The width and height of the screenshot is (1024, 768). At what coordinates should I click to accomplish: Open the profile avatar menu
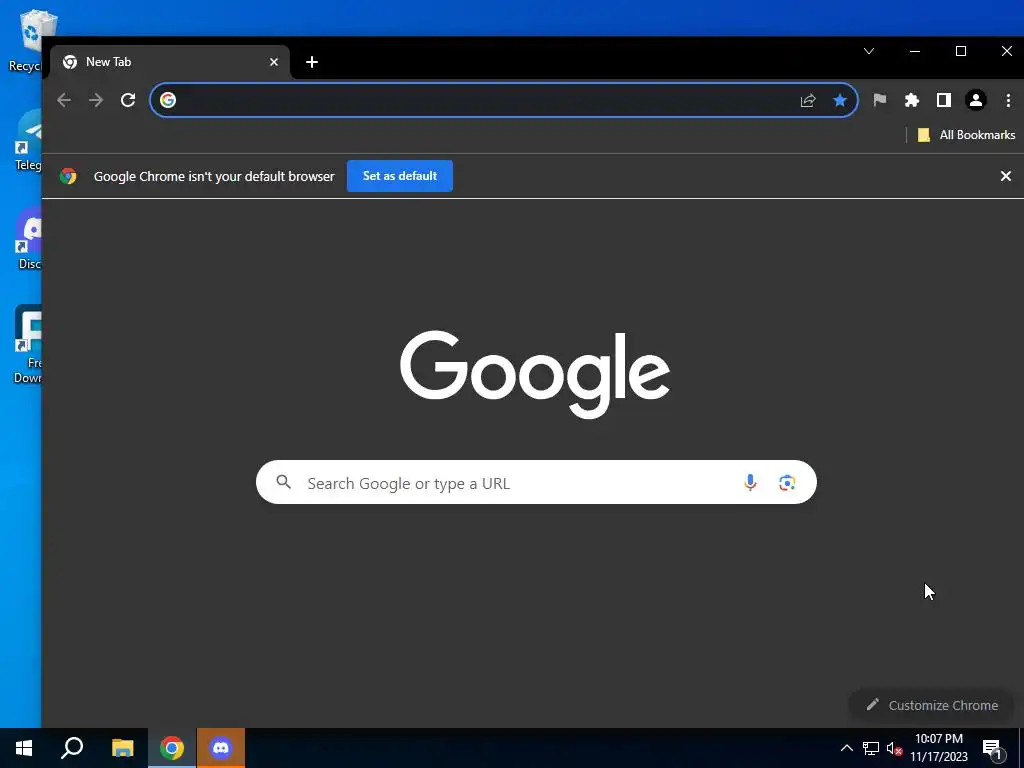(976, 100)
